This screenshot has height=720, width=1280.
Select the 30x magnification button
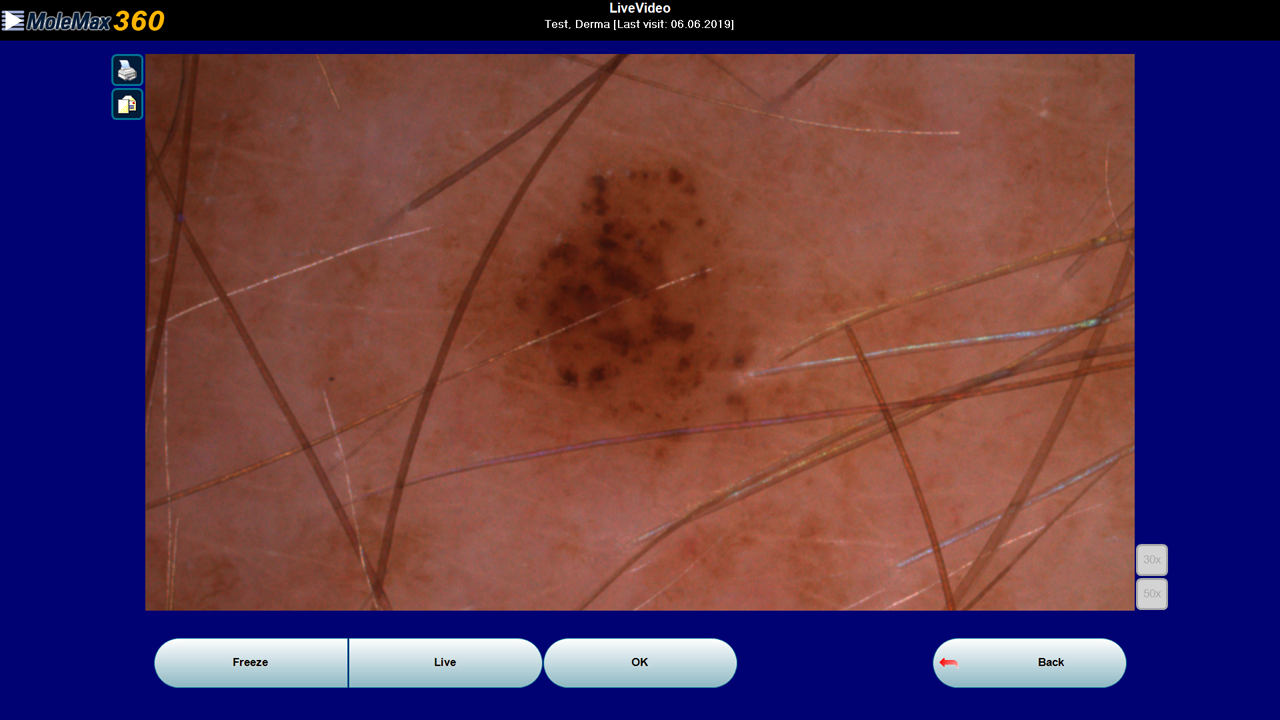1152,560
